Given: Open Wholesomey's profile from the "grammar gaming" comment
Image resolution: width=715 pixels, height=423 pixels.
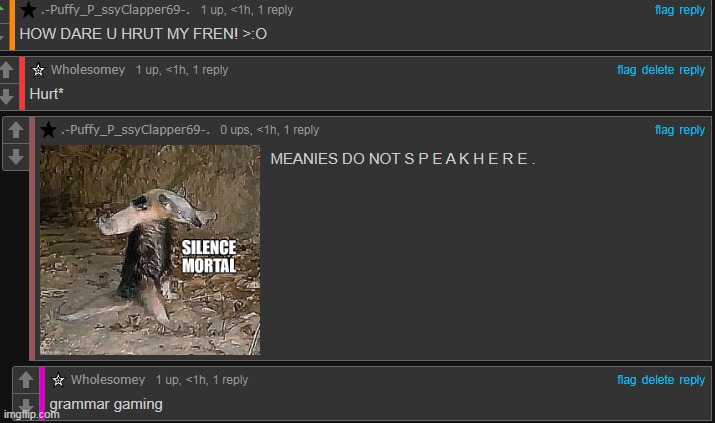Looking at the screenshot, I should pos(108,380).
